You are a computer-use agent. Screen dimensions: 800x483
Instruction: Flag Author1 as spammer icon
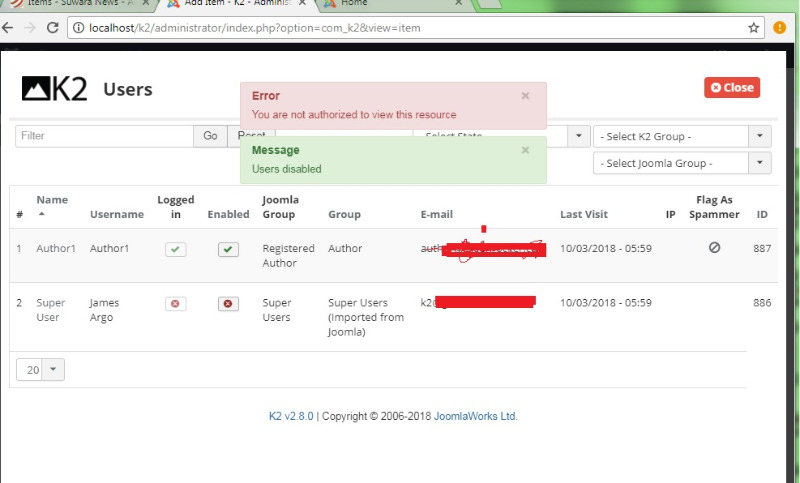point(714,247)
